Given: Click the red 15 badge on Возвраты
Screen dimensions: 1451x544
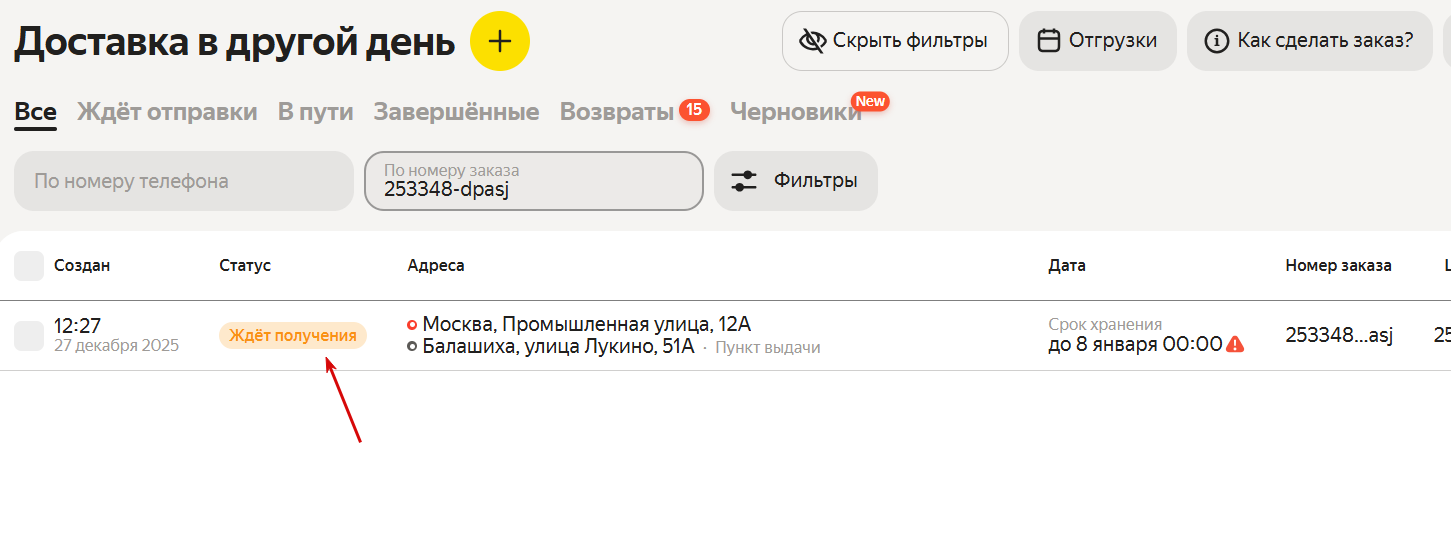Looking at the screenshot, I should (694, 110).
